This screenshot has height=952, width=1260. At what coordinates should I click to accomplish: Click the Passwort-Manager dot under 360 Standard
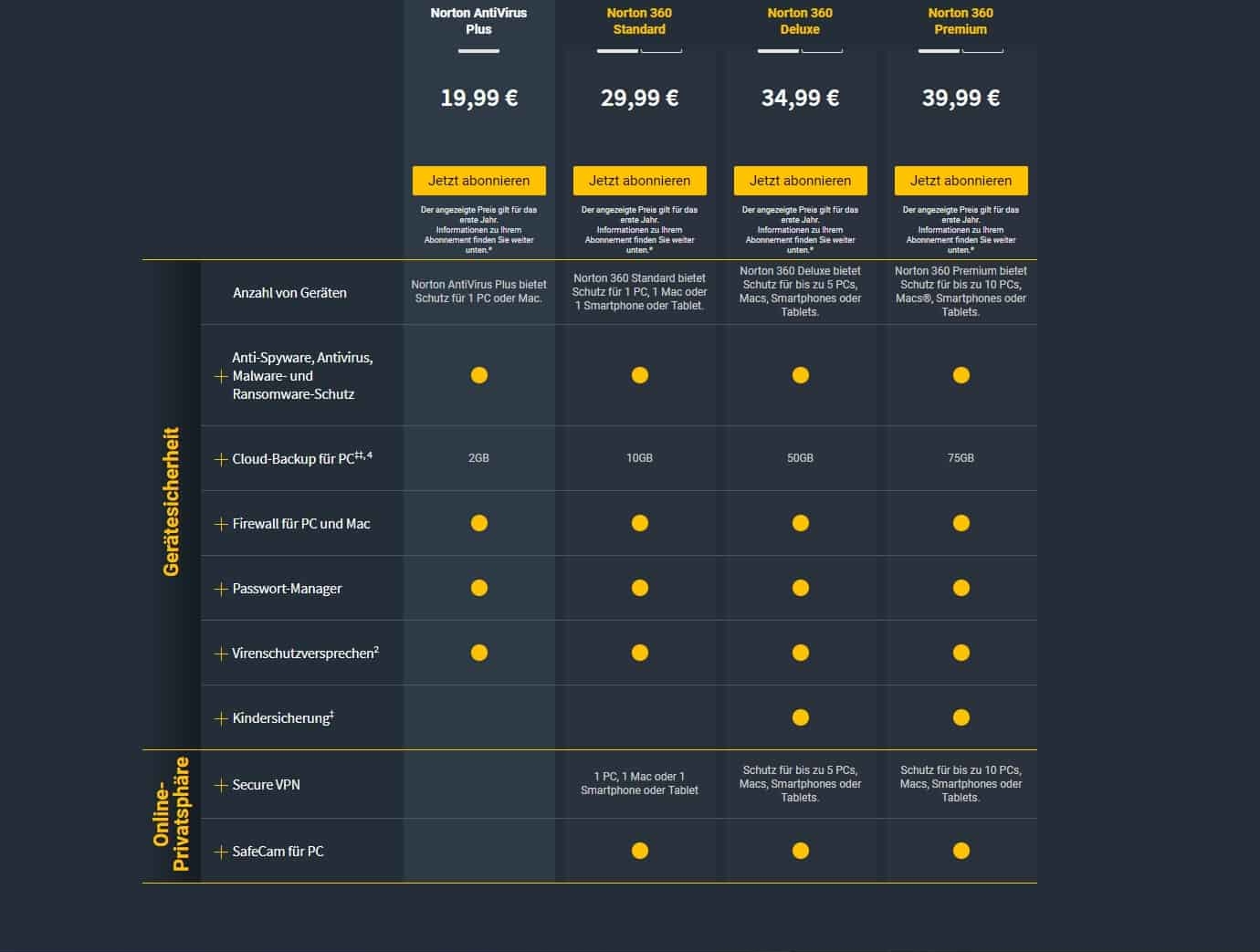[x=639, y=588]
